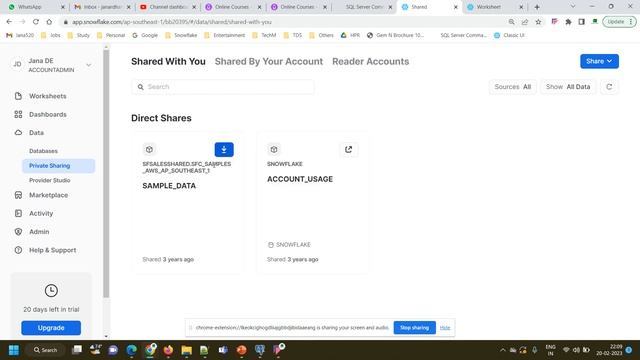
Task: Click the Worksheets page icon
Action: [x=18, y=96]
